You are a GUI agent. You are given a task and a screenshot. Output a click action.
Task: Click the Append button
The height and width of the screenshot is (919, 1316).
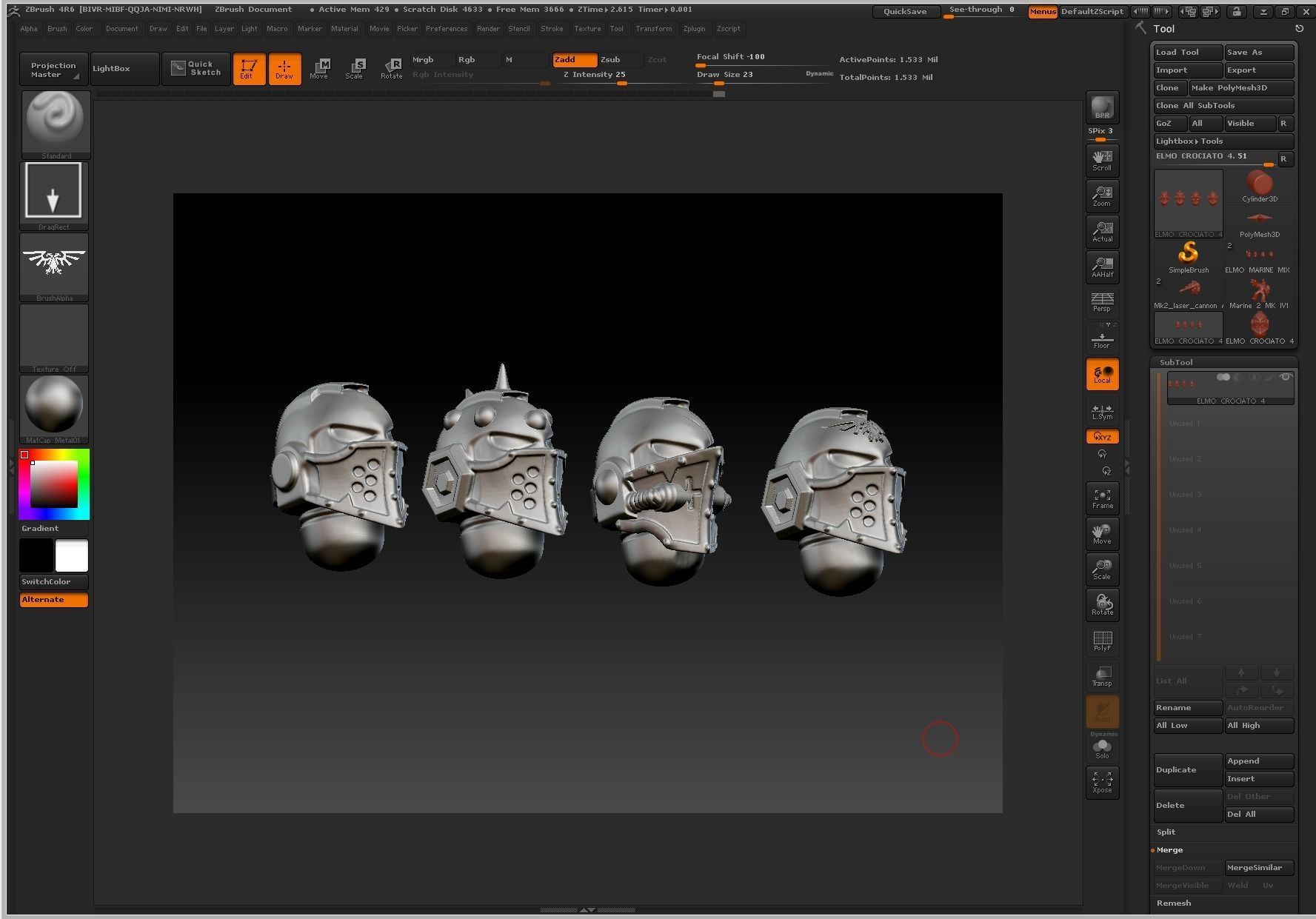[1259, 761]
